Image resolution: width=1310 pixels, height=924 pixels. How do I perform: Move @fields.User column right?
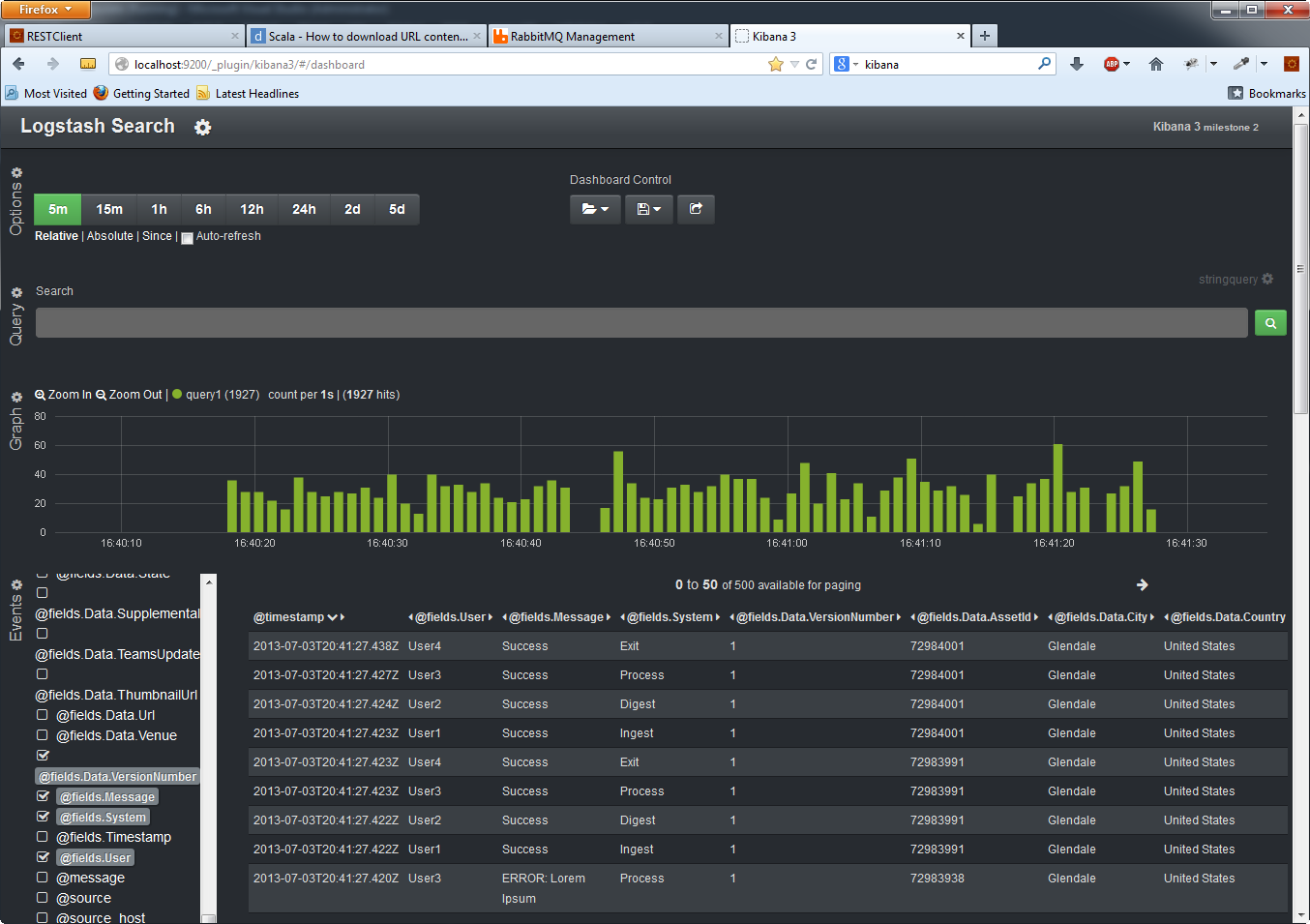[x=491, y=617]
